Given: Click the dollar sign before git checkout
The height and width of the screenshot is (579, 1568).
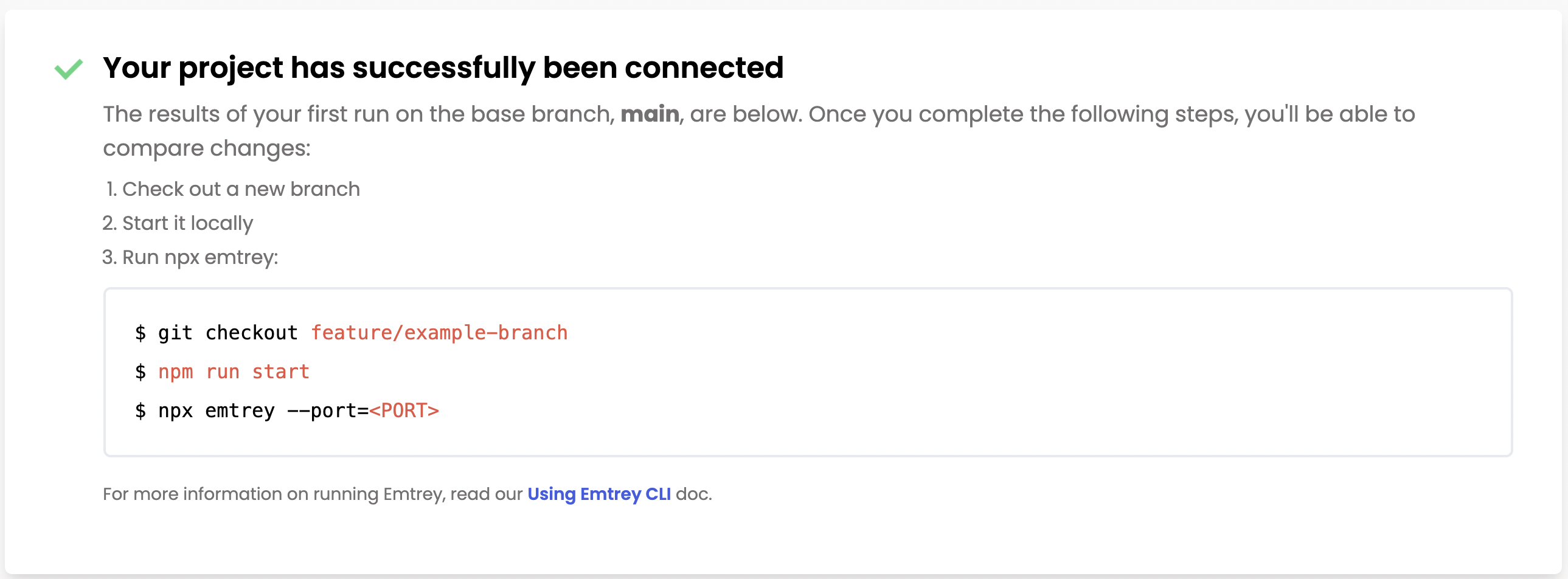Looking at the screenshot, I should (x=140, y=333).
